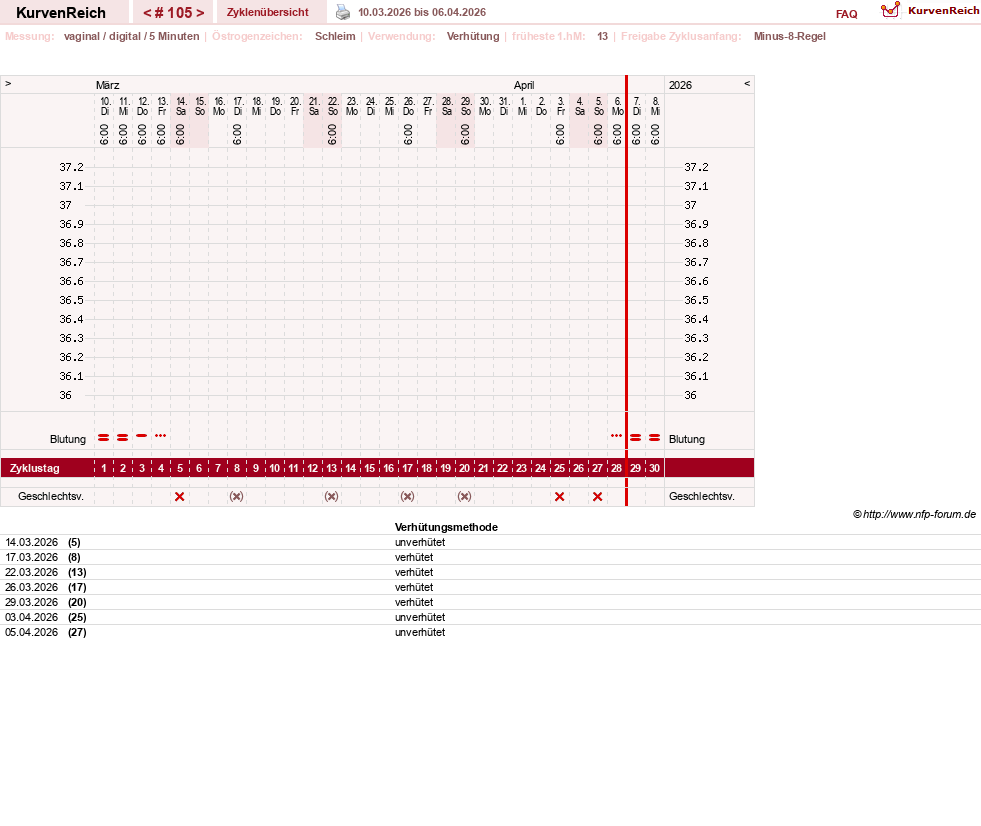The image size is (981, 826).
Task: Click the früheste 1.hM value '13'
Action: (602, 36)
